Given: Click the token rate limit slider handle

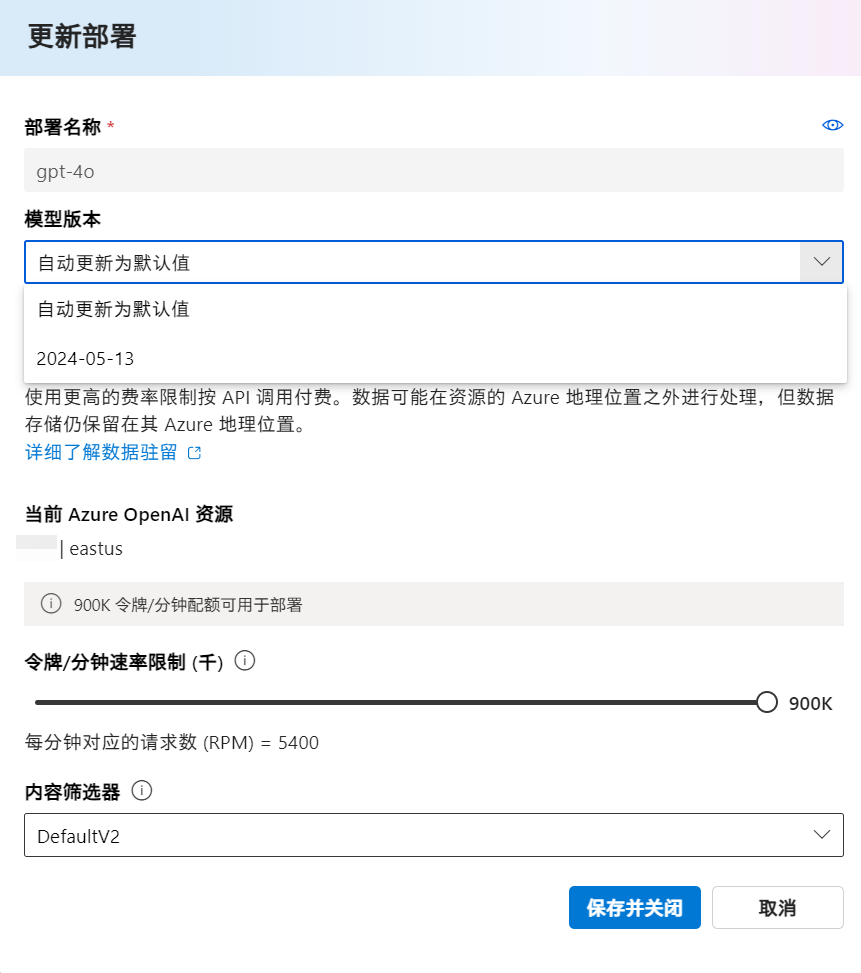Looking at the screenshot, I should tap(767, 702).
